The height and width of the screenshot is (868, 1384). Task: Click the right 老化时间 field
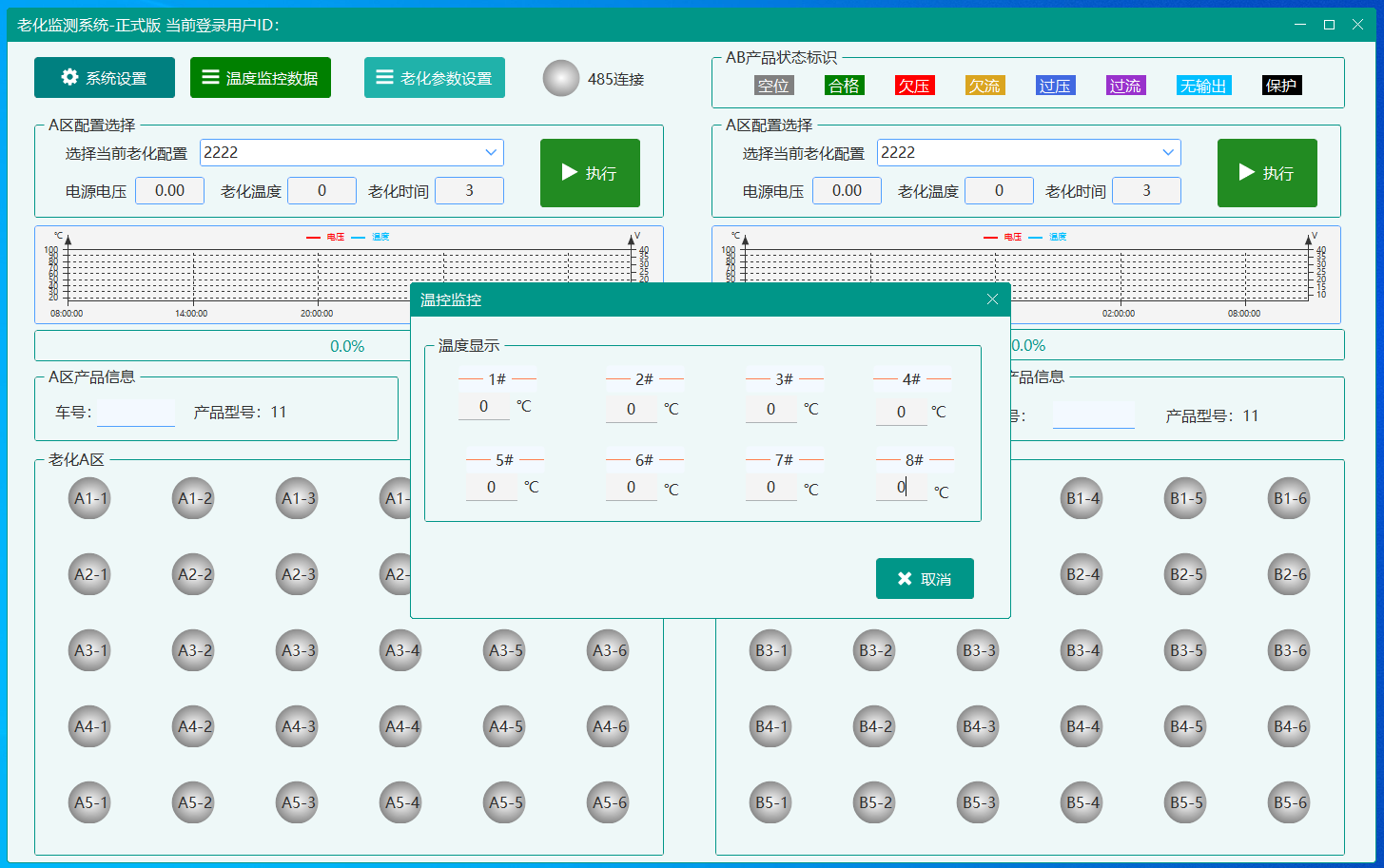[x=1146, y=191]
